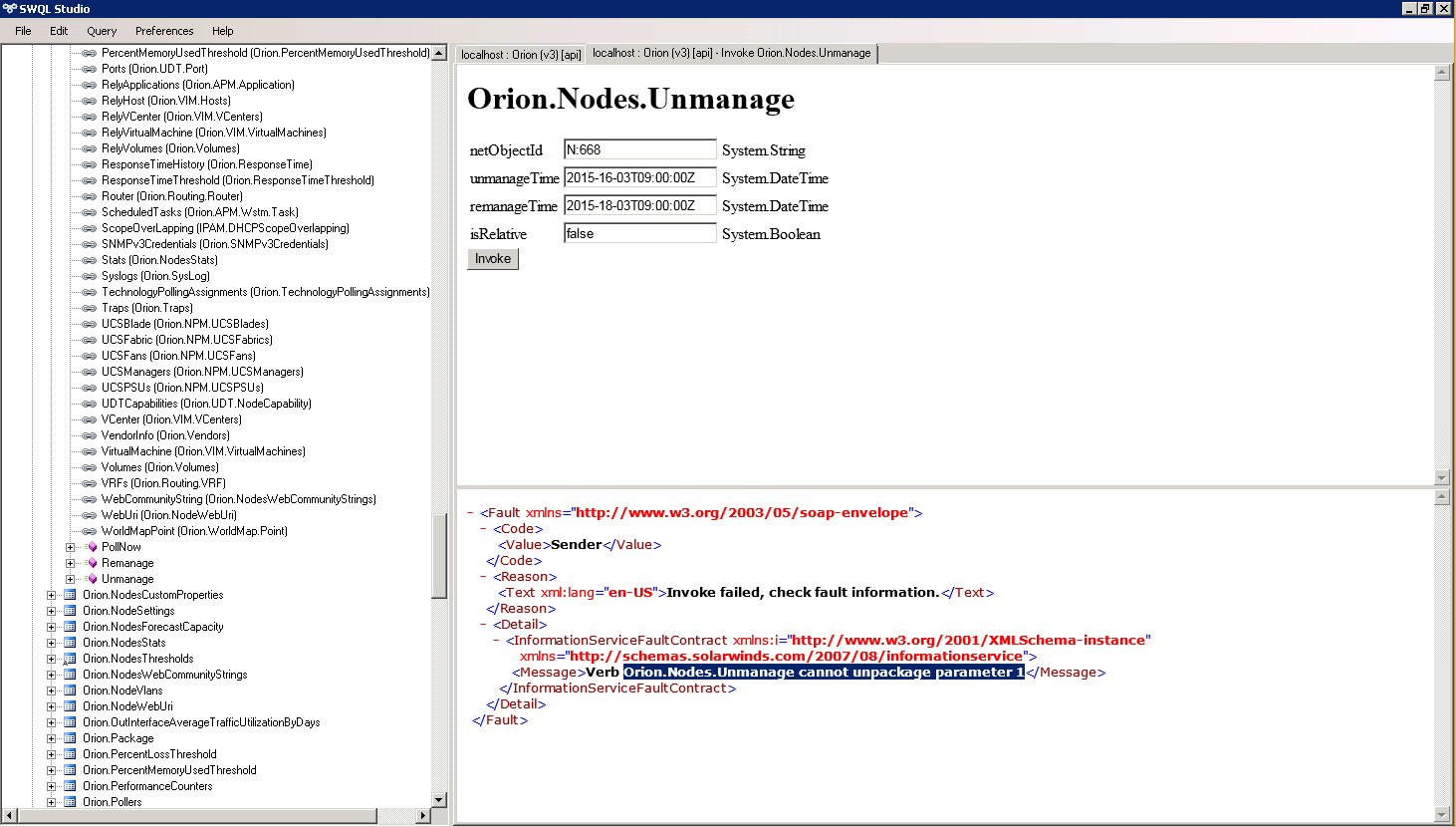Click the table icon next to Orion.NodeVlans
The image size is (1456, 827).
[70, 690]
